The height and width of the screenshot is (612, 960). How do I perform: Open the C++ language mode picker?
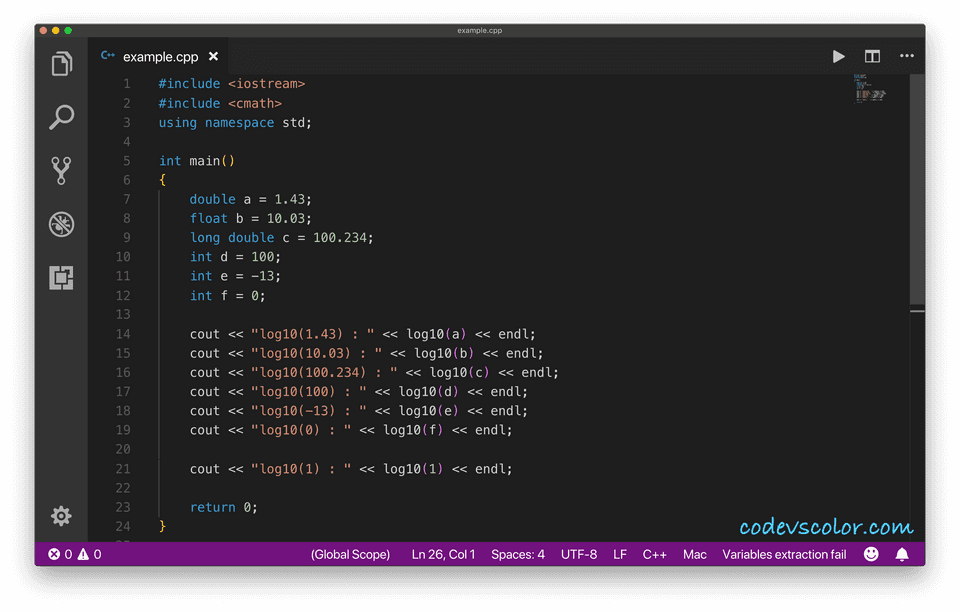pos(655,553)
